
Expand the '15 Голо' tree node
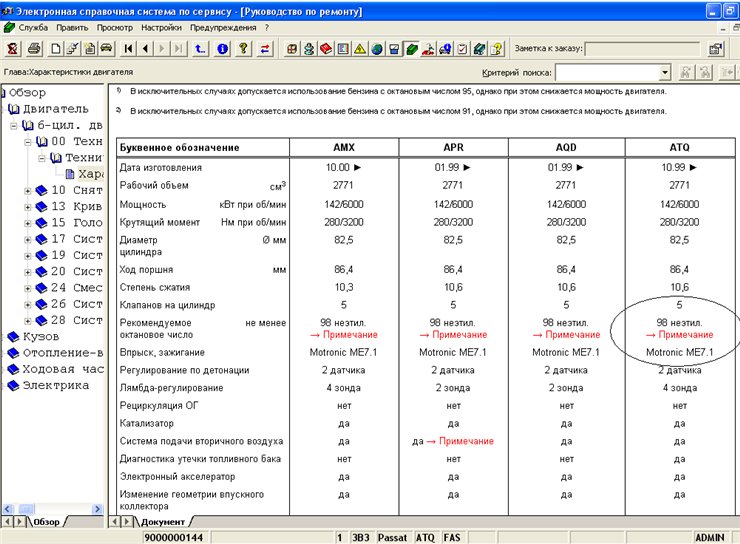click(27, 223)
